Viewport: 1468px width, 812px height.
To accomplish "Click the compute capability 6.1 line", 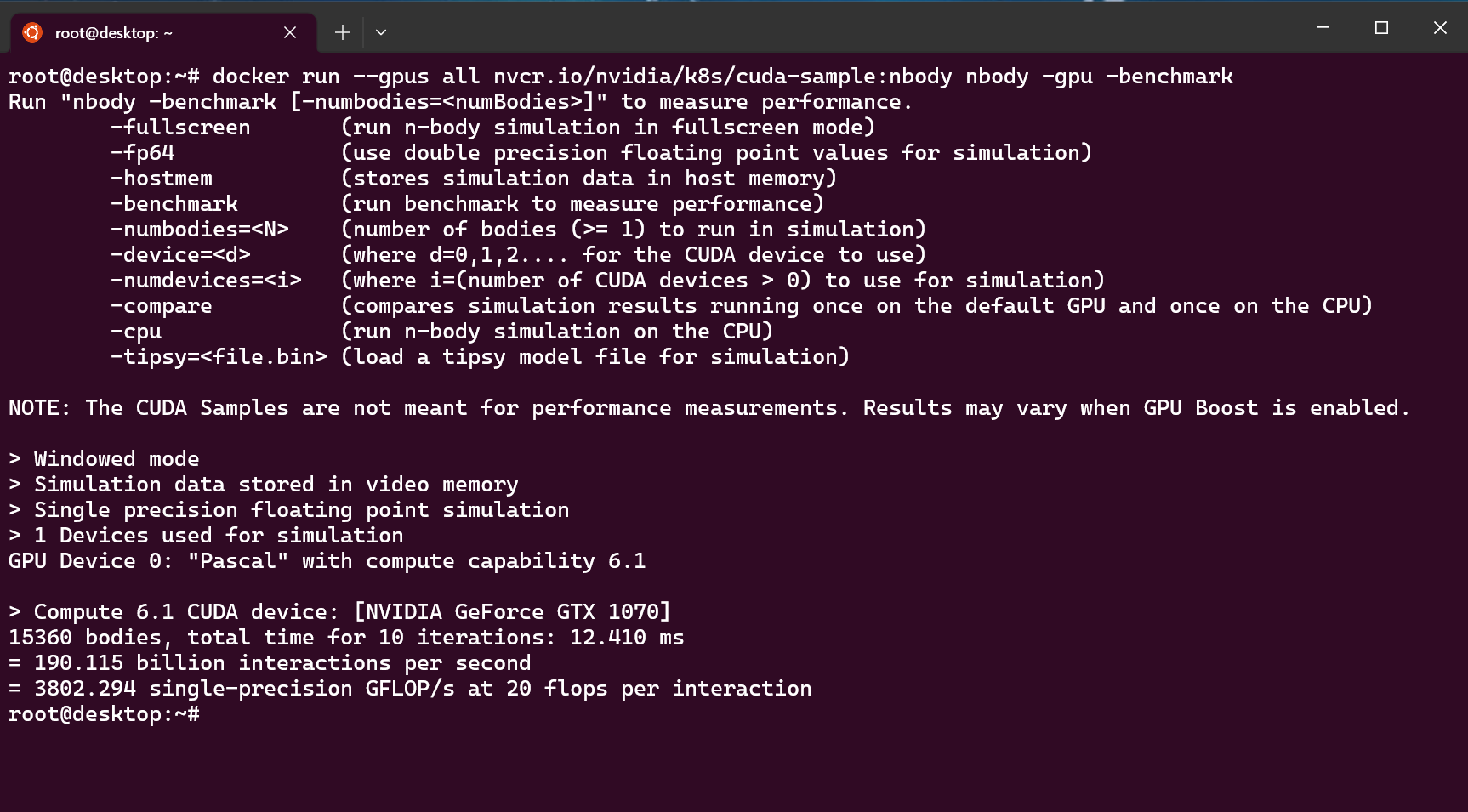I will point(326,560).
